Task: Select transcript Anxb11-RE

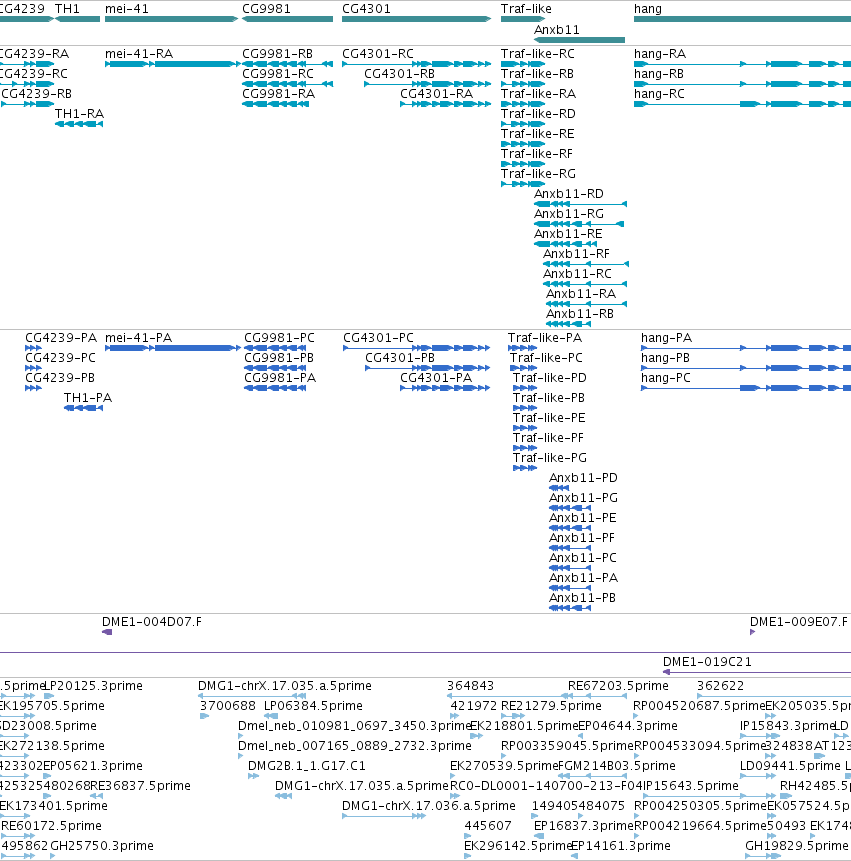Action: click(x=568, y=234)
